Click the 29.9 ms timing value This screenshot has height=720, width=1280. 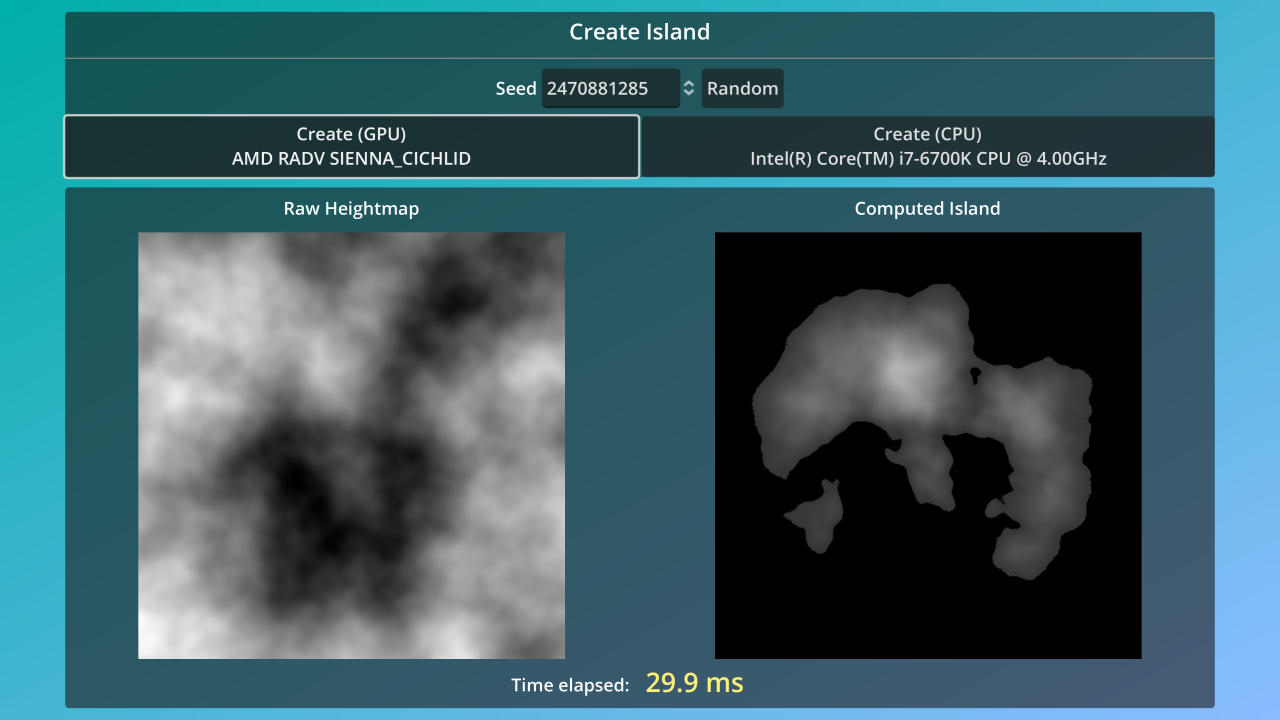pyautogui.click(x=694, y=683)
